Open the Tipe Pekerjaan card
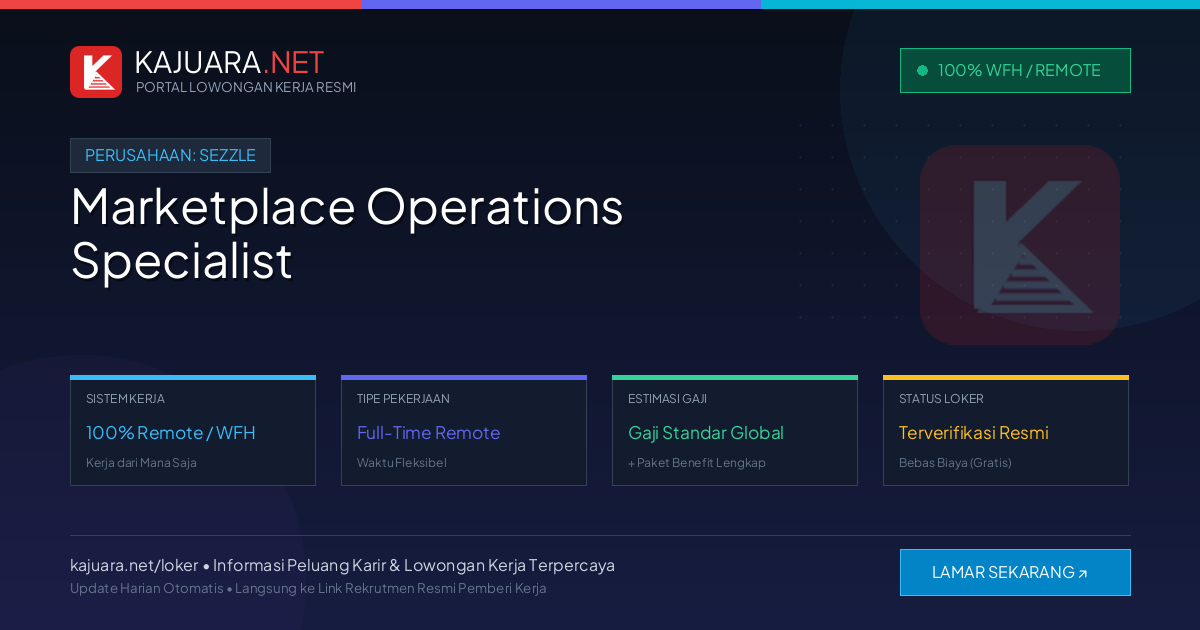 point(464,430)
